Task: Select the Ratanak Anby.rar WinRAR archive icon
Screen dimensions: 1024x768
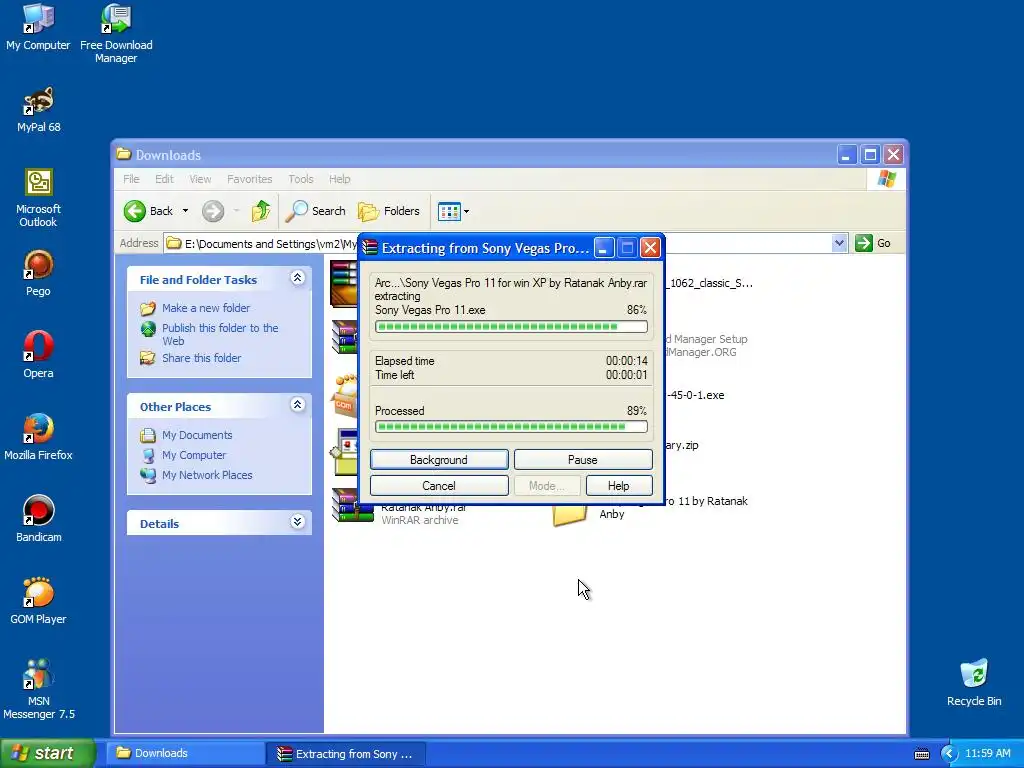Action: pos(353,506)
